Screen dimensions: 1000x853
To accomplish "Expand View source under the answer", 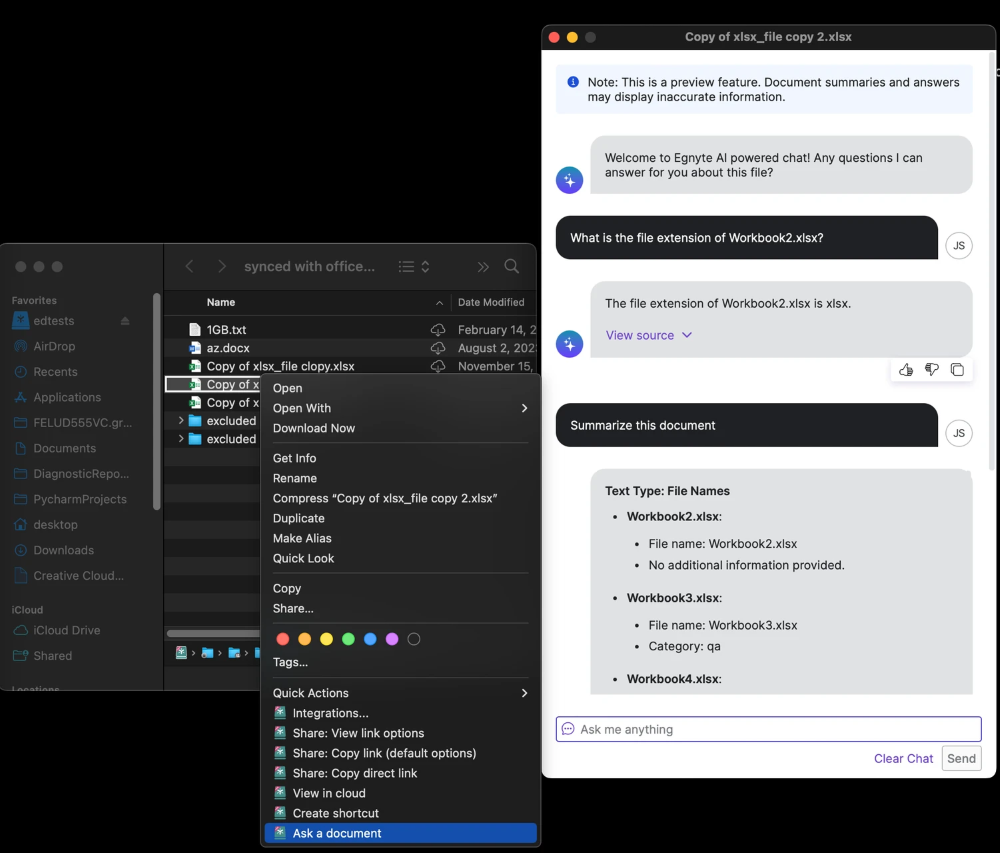I will 649,335.
